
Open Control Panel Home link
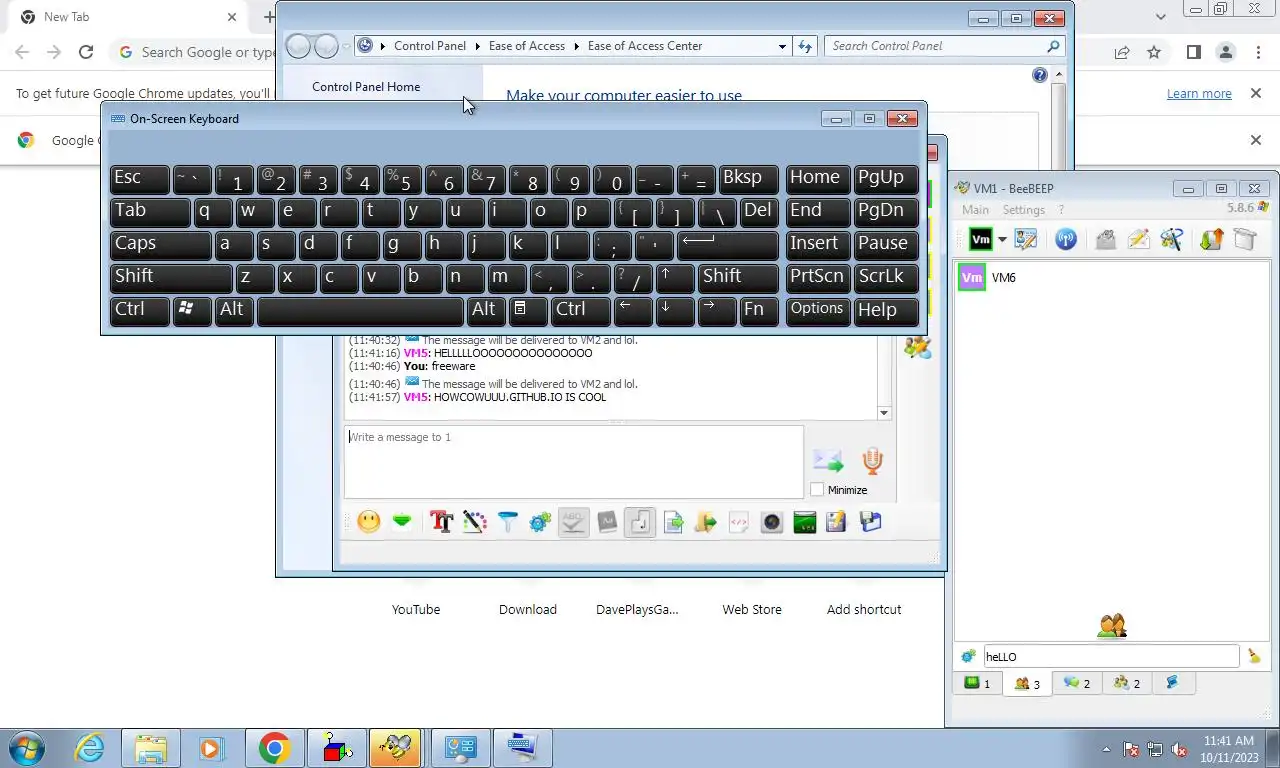(x=366, y=87)
